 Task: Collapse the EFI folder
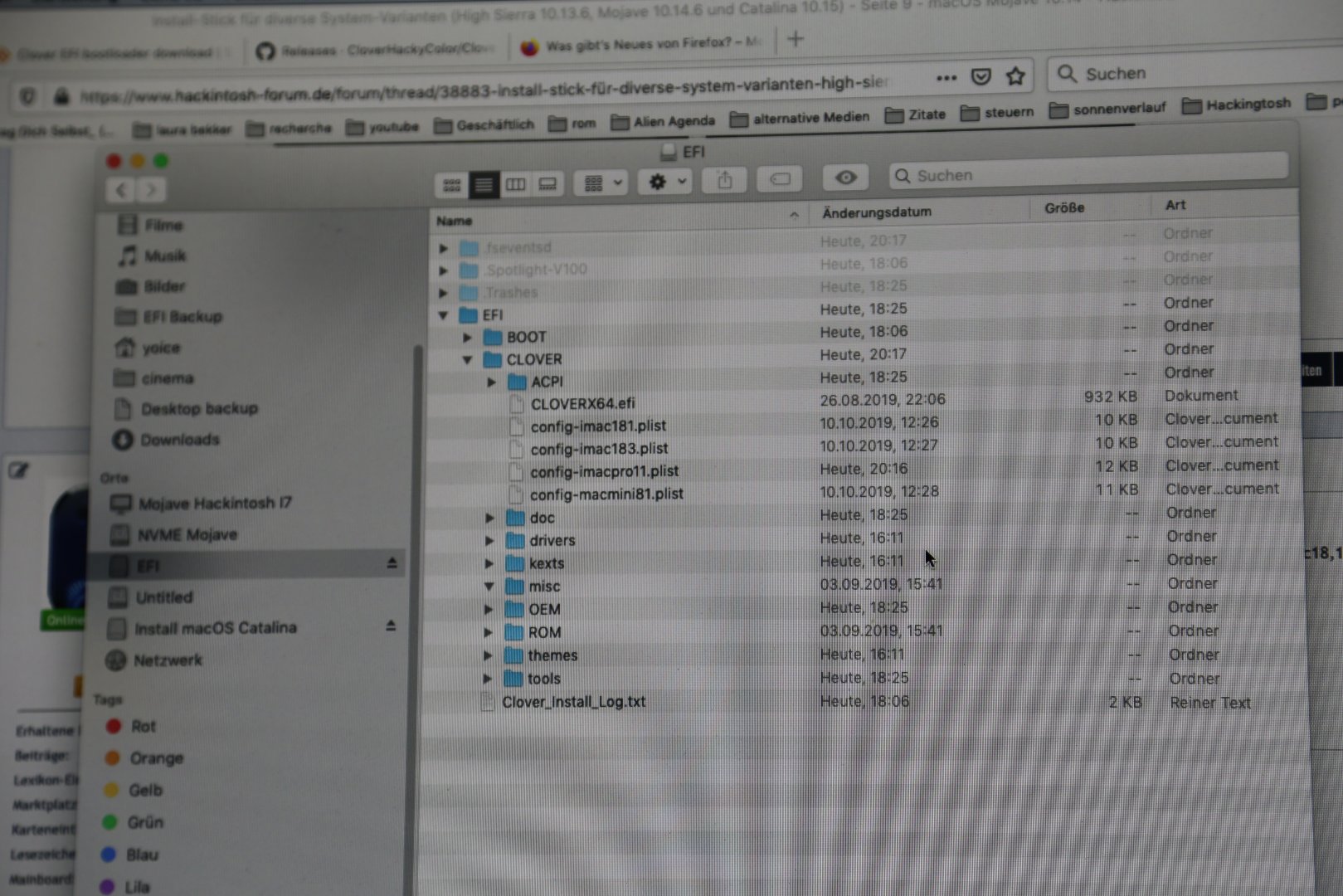point(443,315)
